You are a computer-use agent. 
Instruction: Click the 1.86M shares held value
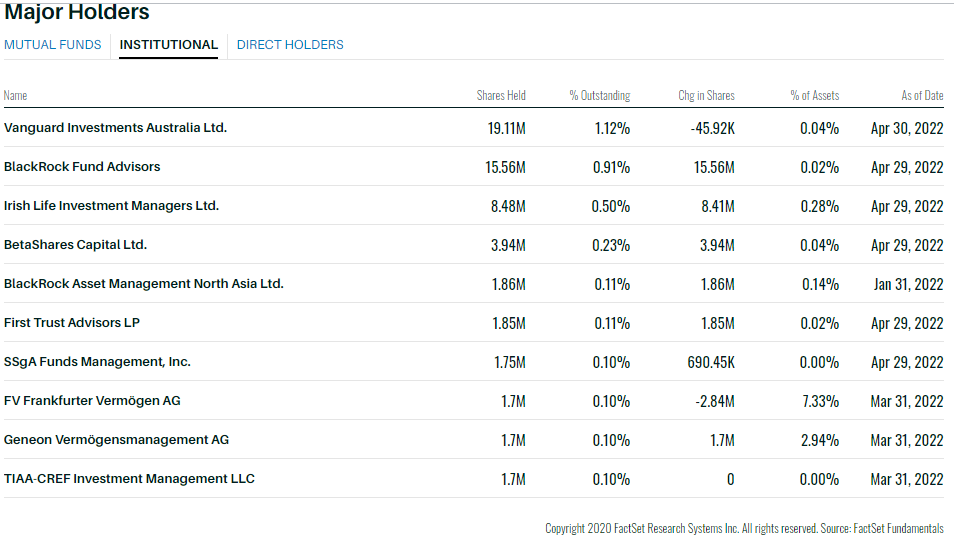coord(509,284)
